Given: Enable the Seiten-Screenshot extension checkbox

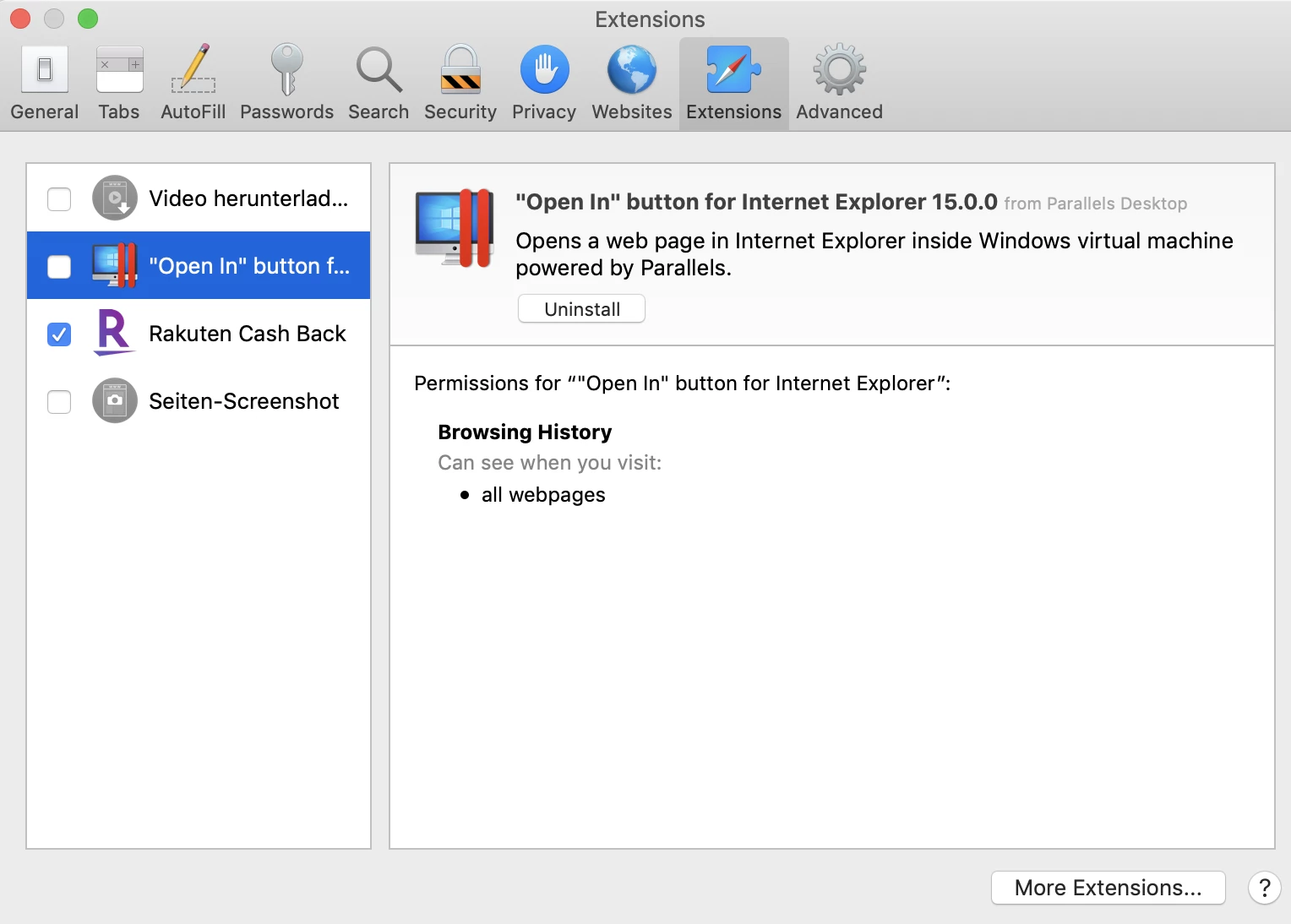Looking at the screenshot, I should (x=59, y=402).
